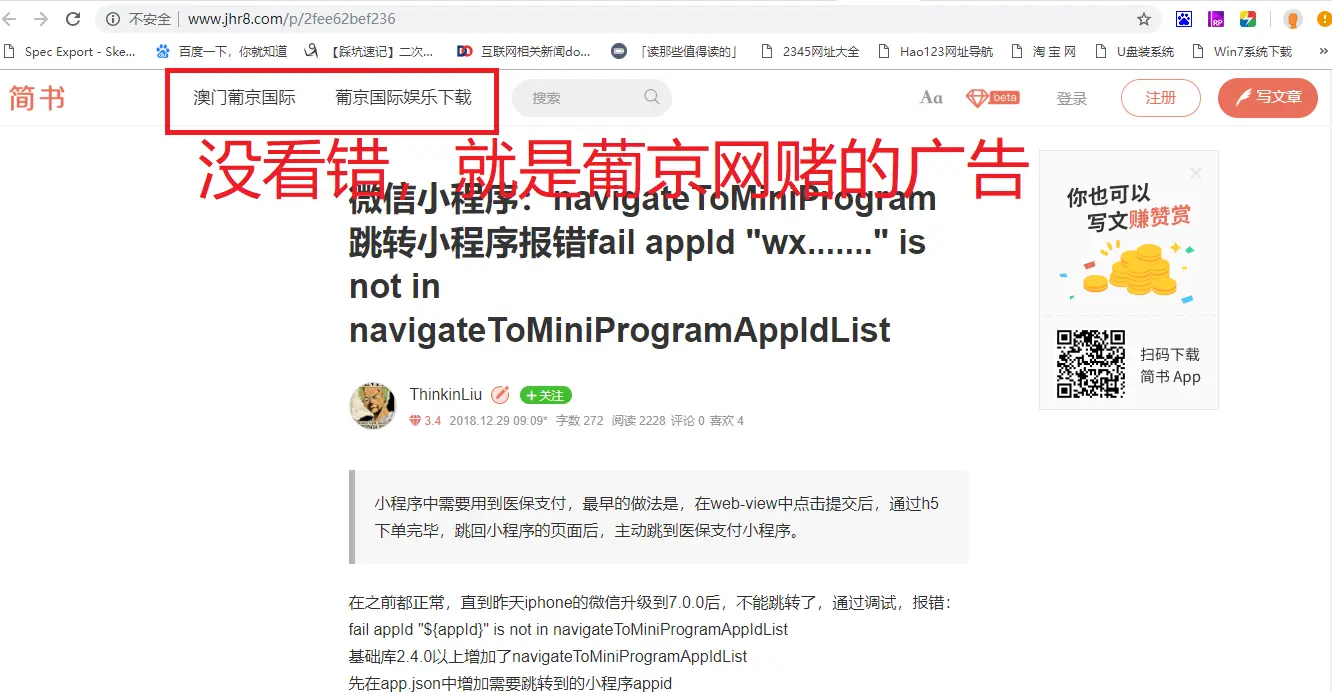Click the badge icon next to ThinkinLiu
This screenshot has width=1332, height=693.
(x=500, y=395)
